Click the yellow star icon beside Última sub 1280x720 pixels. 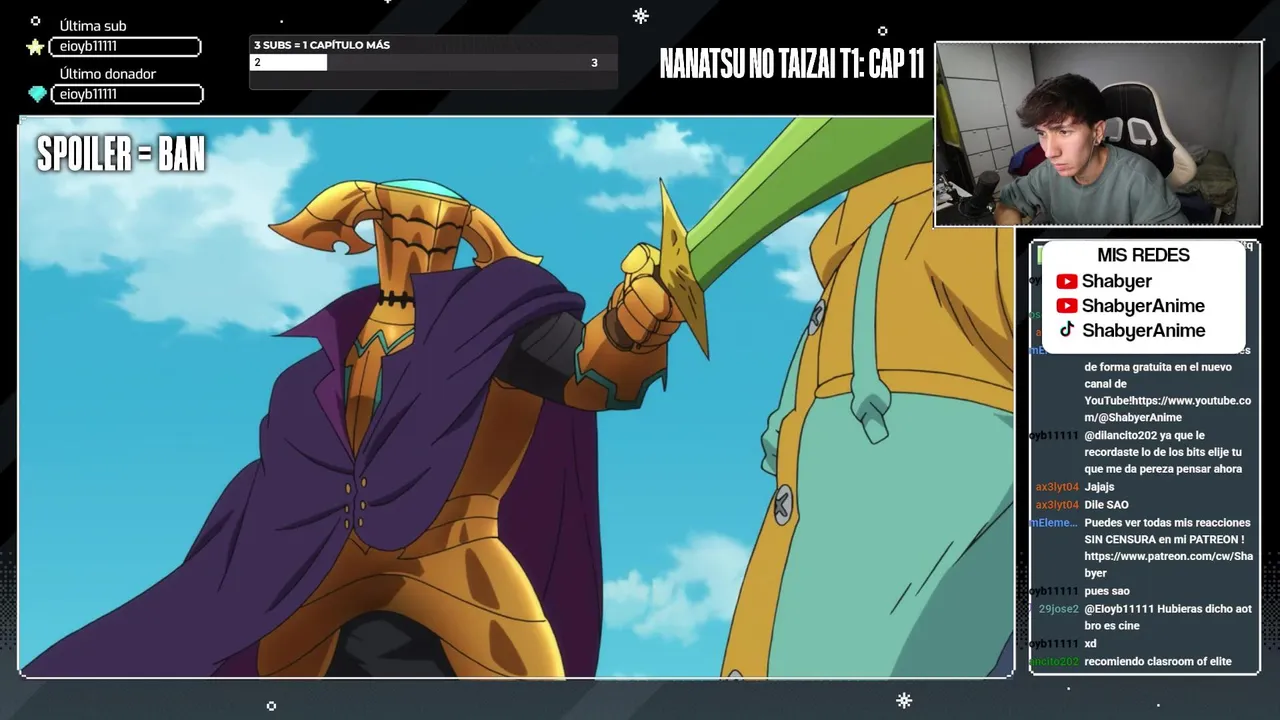point(36,47)
